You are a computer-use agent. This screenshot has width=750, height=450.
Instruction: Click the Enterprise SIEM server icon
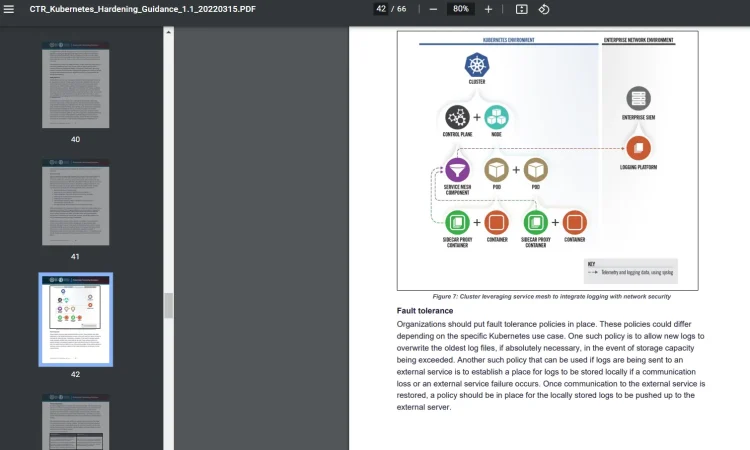[639, 99]
